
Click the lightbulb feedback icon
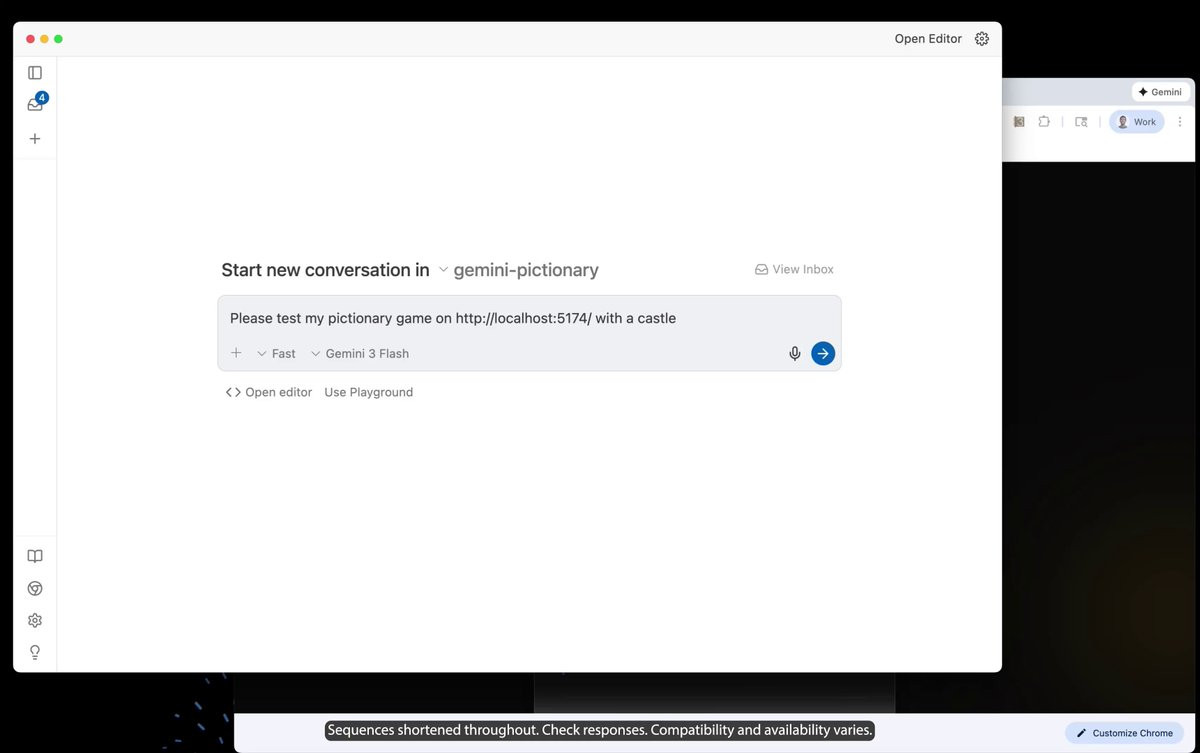coord(35,652)
